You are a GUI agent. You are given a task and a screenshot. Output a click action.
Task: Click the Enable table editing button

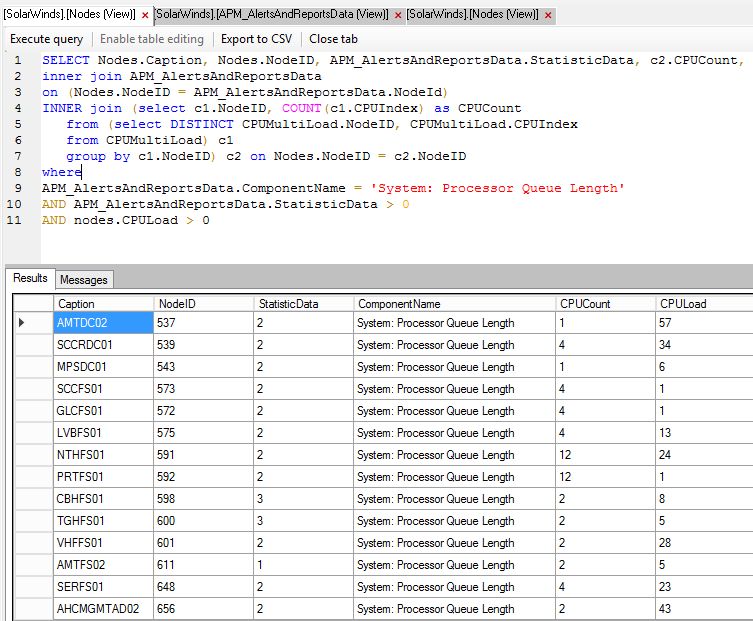152,39
